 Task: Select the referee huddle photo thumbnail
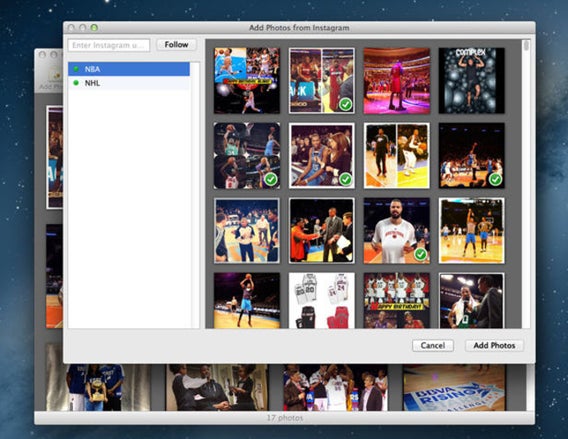tap(247, 231)
